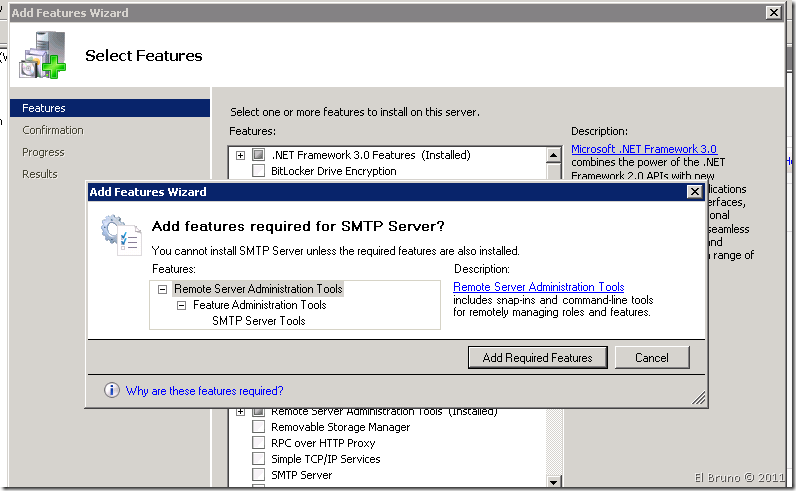Enable RPC over HTTP Proxy checkbox
Image resolution: width=796 pixels, height=491 pixels.
pyautogui.click(x=258, y=443)
